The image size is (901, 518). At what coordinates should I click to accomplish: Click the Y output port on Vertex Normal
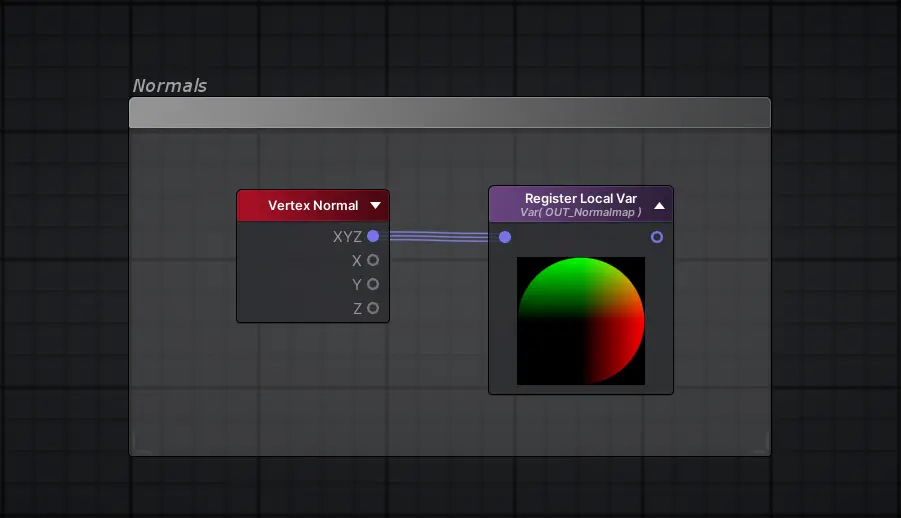[373, 284]
